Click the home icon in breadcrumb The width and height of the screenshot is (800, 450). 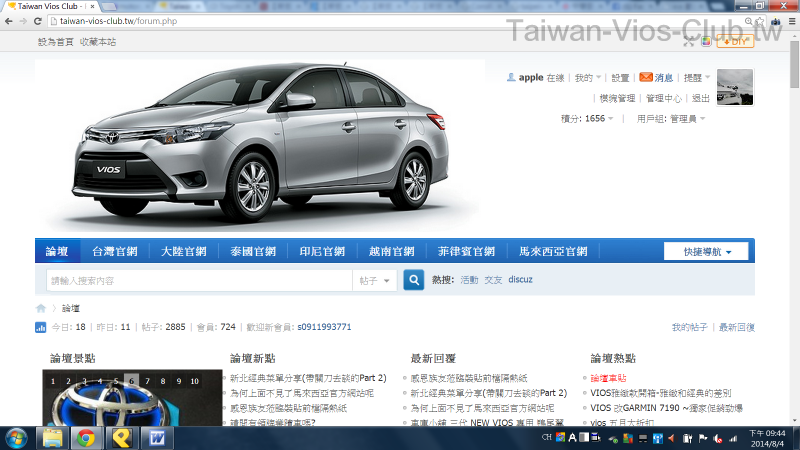click(x=41, y=308)
